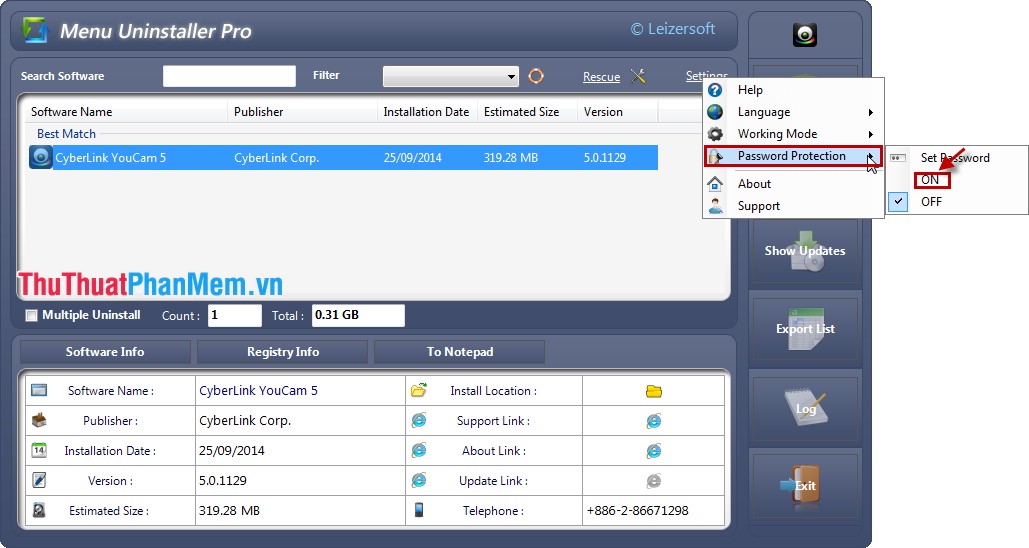This screenshot has width=1029, height=548.
Task: Sort by the Publisher column header
Action: coord(303,112)
